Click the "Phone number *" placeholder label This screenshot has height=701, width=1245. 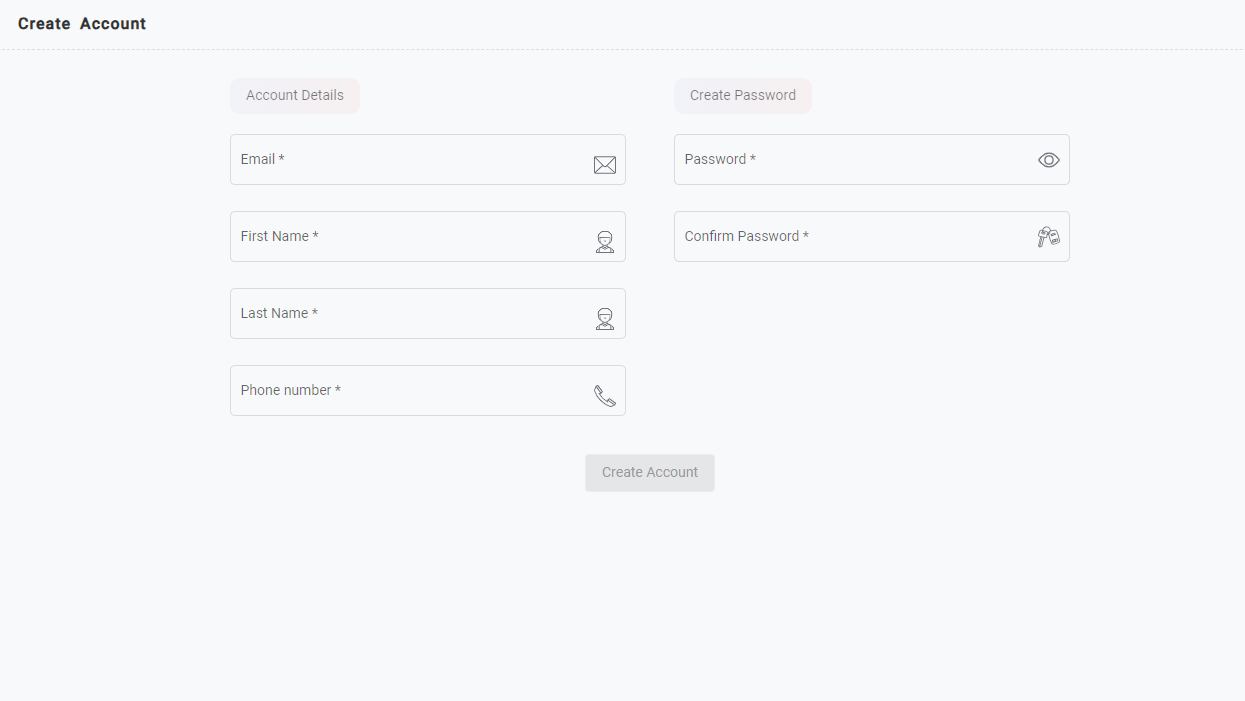pyautogui.click(x=290, y=391)
